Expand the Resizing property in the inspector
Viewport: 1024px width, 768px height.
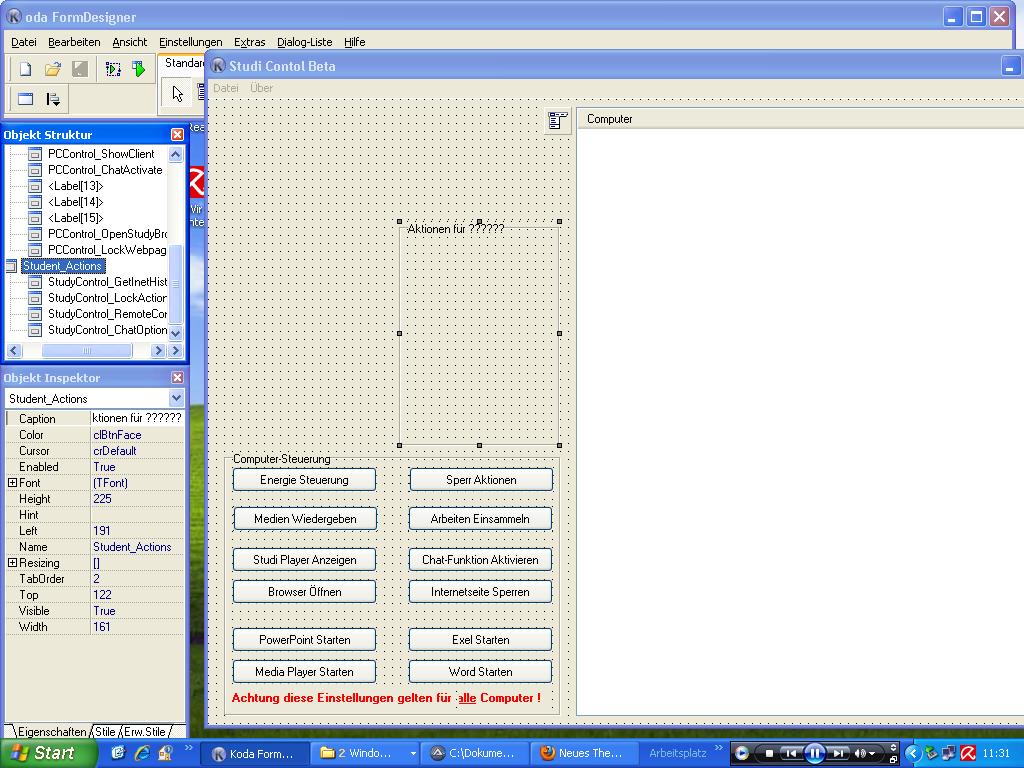coord(12,563)
